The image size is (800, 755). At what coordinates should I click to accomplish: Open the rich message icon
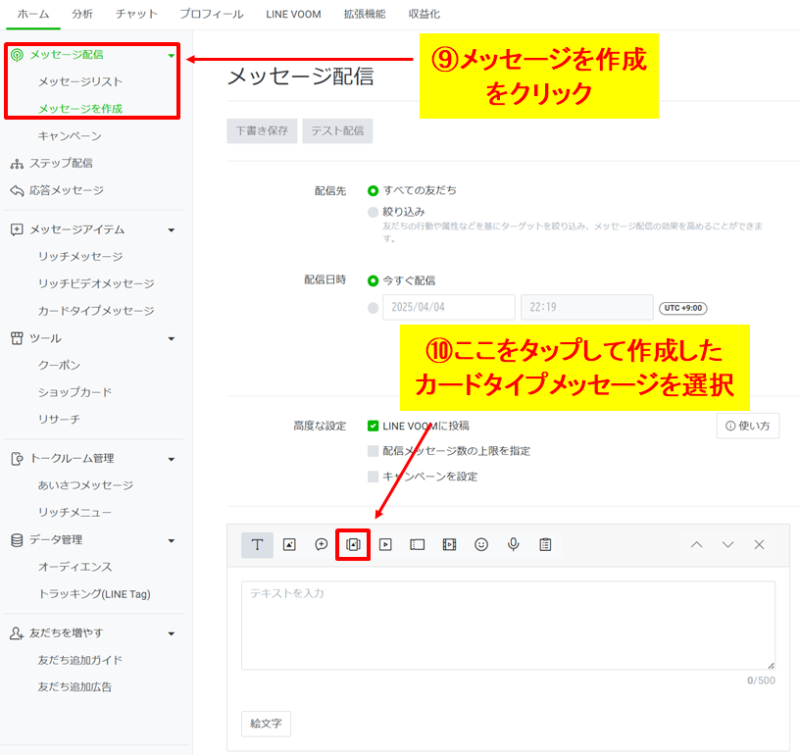[417, 545]
